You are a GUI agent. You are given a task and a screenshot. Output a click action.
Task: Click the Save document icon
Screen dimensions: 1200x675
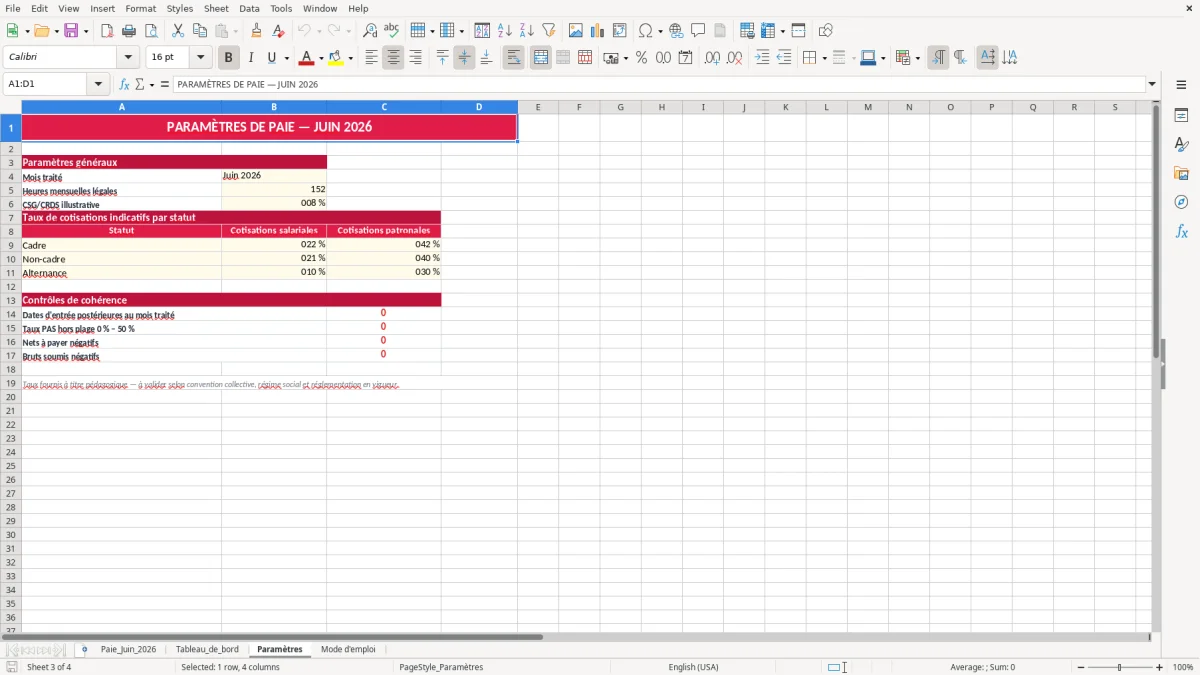(x=71, y=31)
